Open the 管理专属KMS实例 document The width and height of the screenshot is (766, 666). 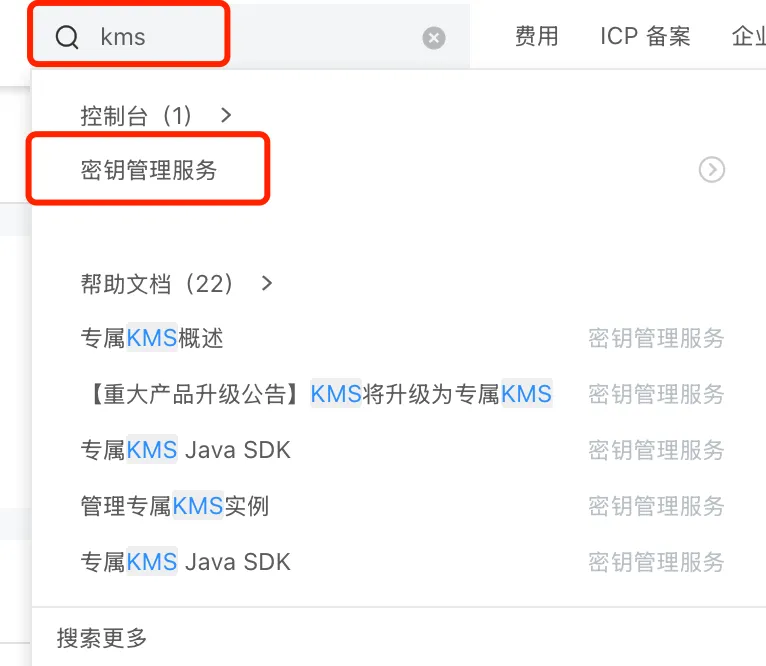pos(175,506)
